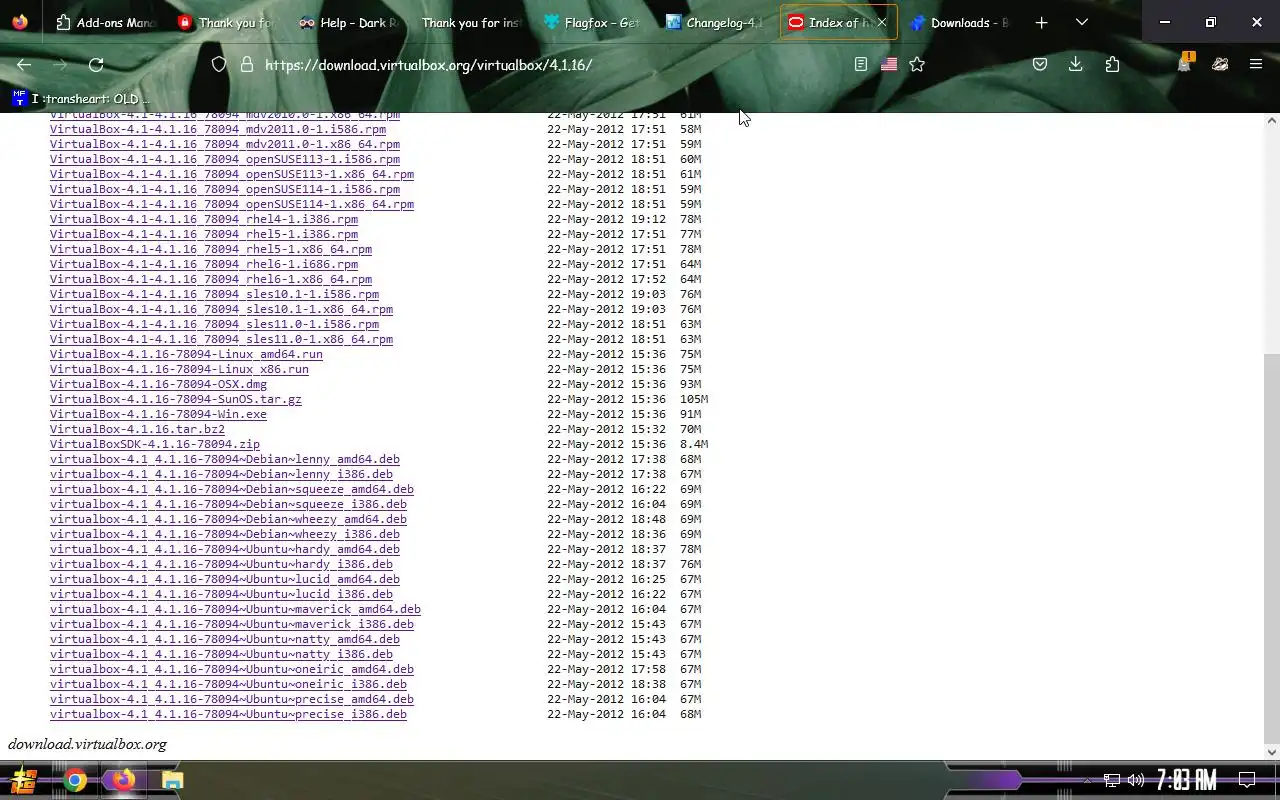Open the Ubuntu~lucid_amd64.deb link
The image size is (1280, 800).
coord(225,579)
